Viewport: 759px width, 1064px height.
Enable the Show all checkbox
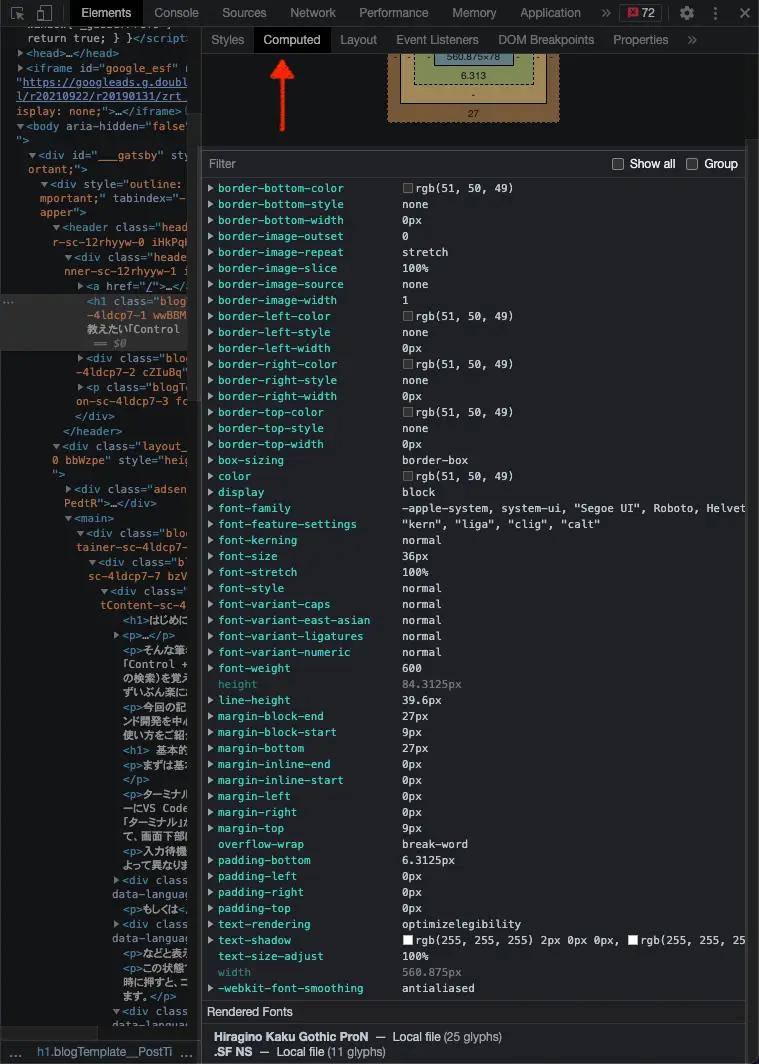click(618, 164)
